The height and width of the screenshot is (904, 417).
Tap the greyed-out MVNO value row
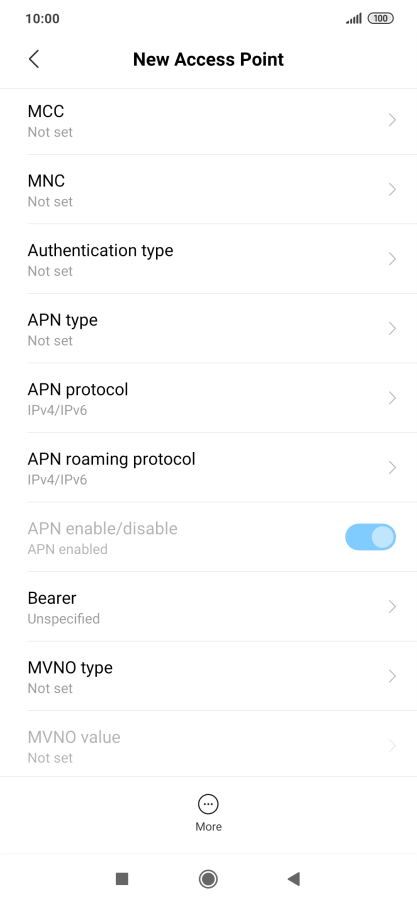point(208,745)
